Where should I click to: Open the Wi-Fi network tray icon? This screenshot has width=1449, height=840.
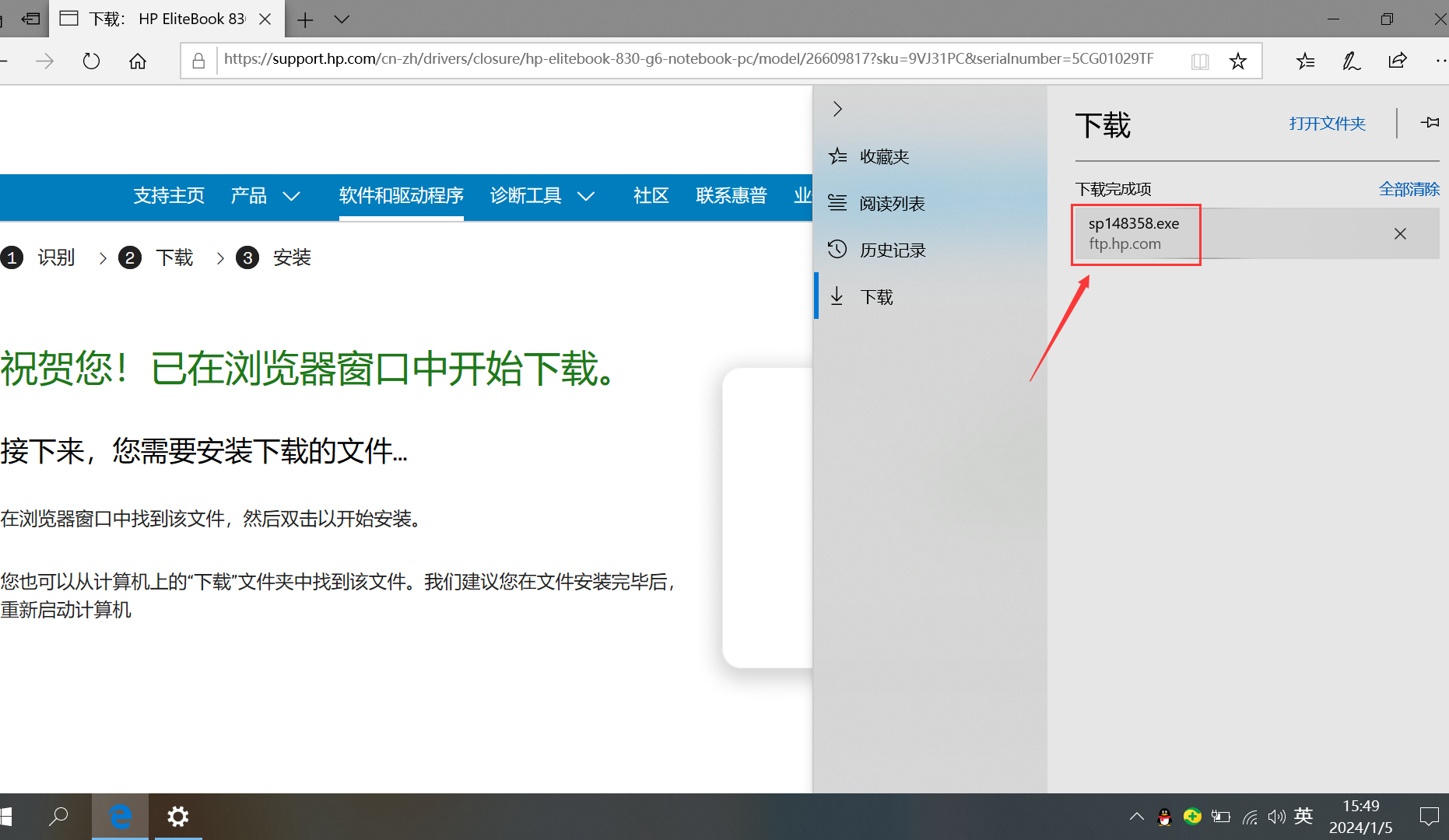click(x=1250, y=817)
